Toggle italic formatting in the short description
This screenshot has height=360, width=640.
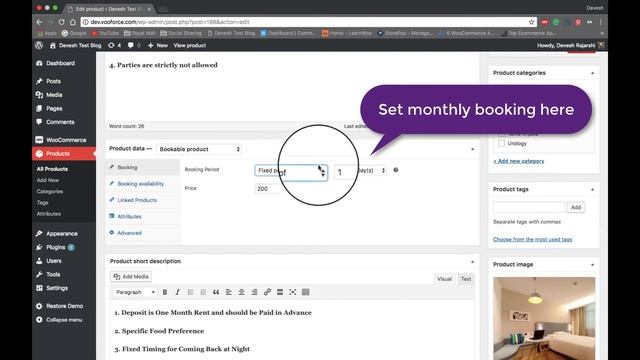(177, 292)
